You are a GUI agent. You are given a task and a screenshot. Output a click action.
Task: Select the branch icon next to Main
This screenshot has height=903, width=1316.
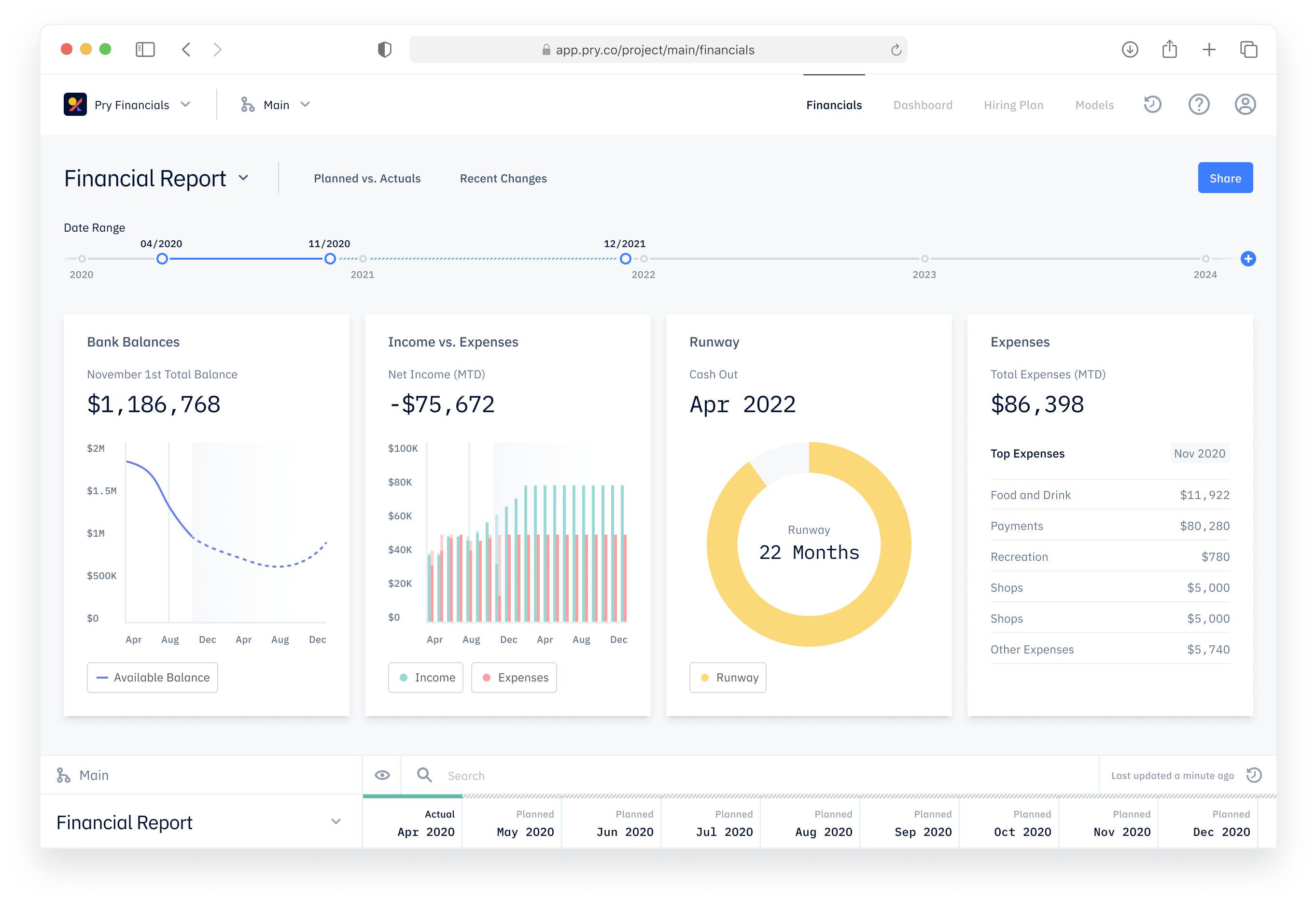[248, 104]
